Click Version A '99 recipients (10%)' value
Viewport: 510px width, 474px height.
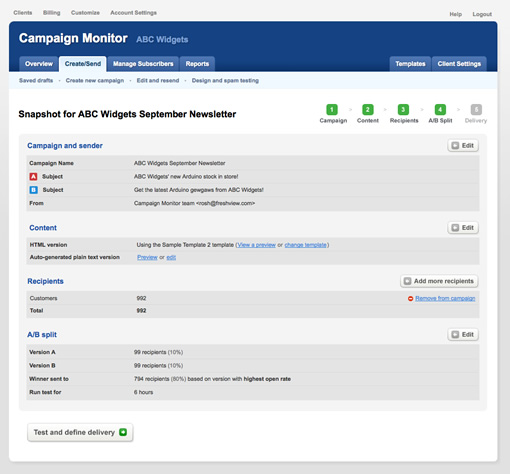(158, 352)
